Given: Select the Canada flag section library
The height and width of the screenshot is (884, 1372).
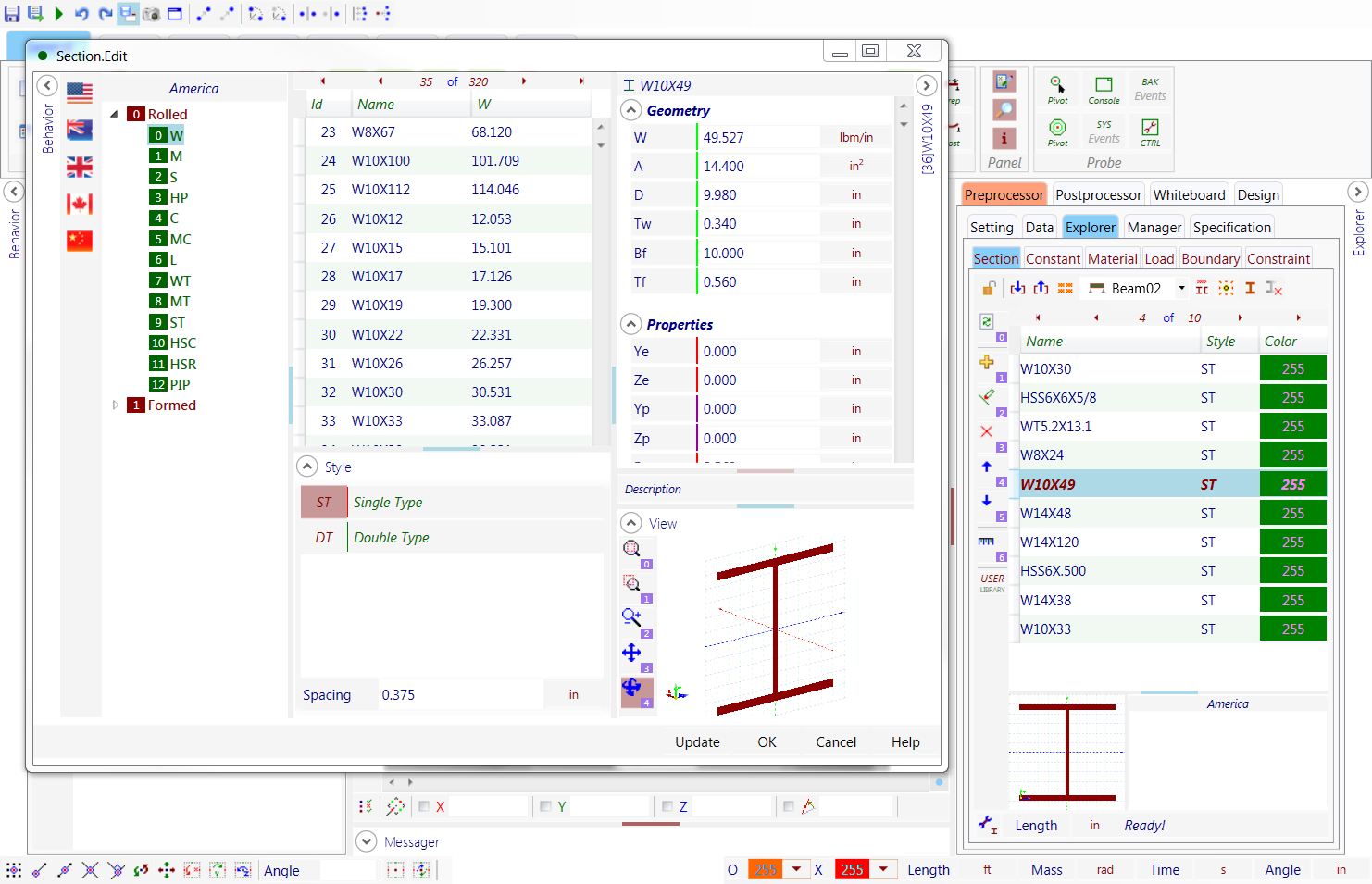Looking at the screenshot, I should (80, 204).
